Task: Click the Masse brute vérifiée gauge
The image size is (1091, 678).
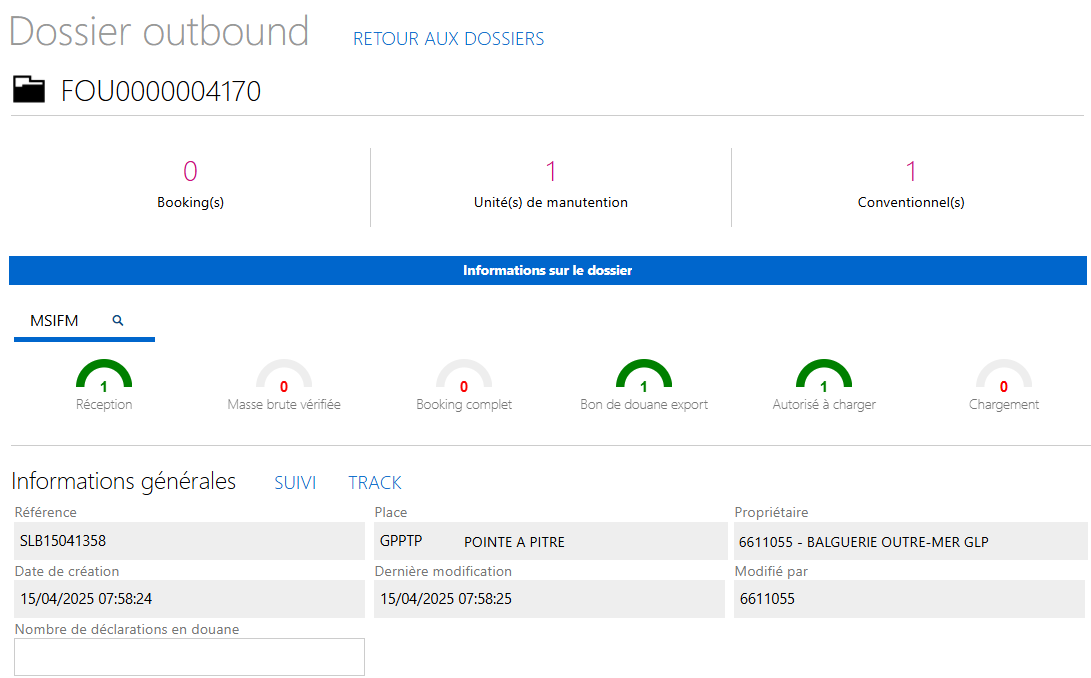Action: click(284, 377)
